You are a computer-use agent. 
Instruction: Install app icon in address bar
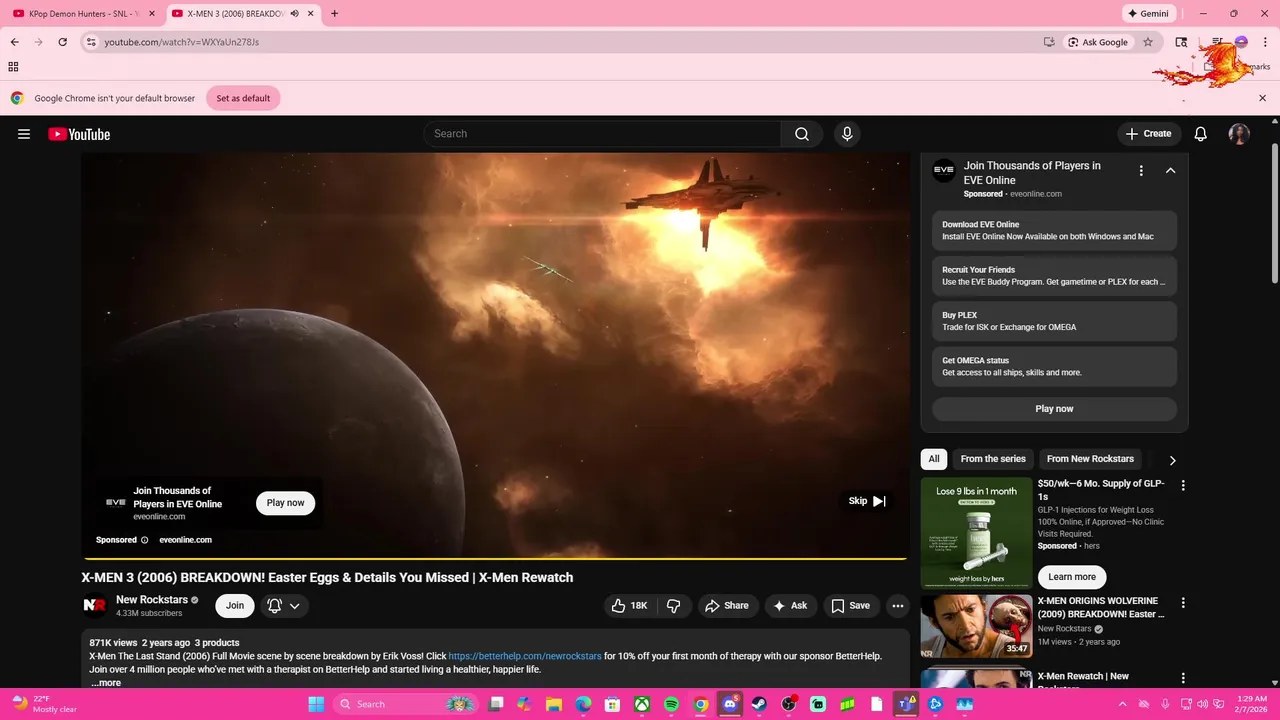1049,42
